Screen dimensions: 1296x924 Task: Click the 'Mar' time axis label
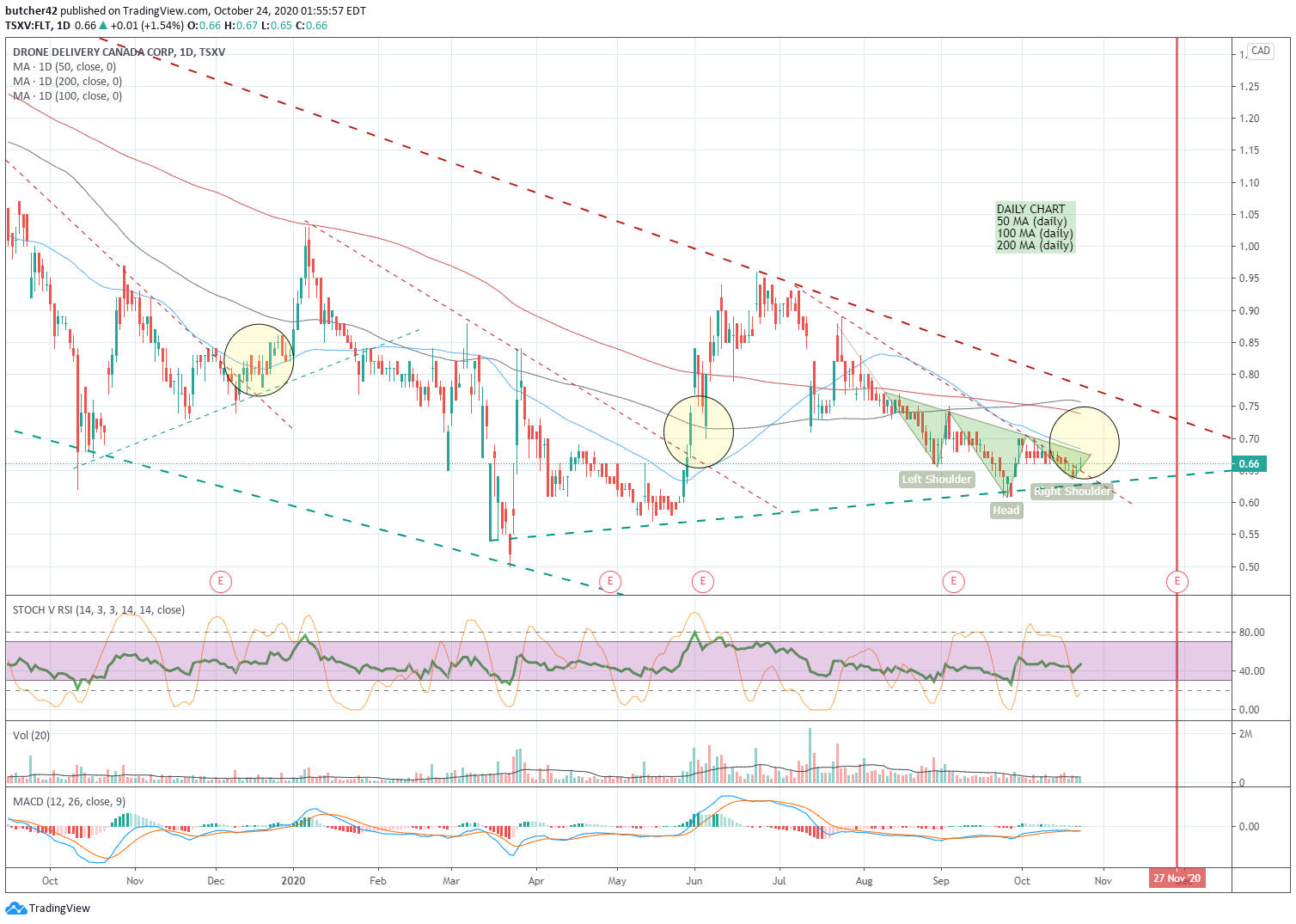point(451,881)
